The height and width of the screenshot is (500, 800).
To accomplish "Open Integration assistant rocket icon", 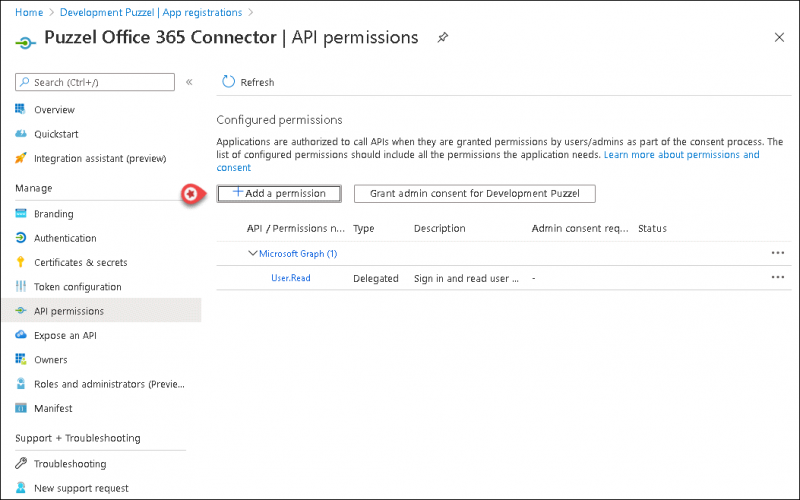I will point(22,158).
